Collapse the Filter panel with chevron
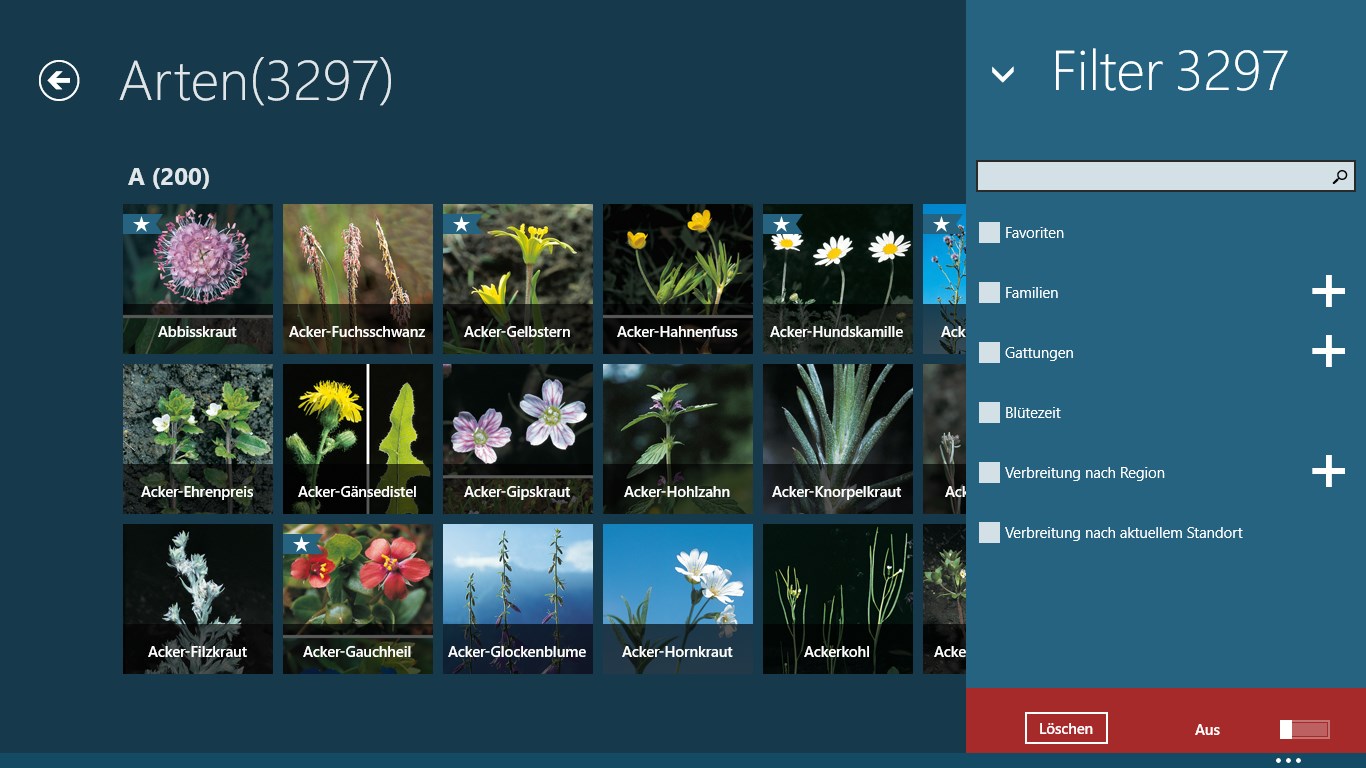This screenshot has height=768, width=1366. coord(1002,74)
